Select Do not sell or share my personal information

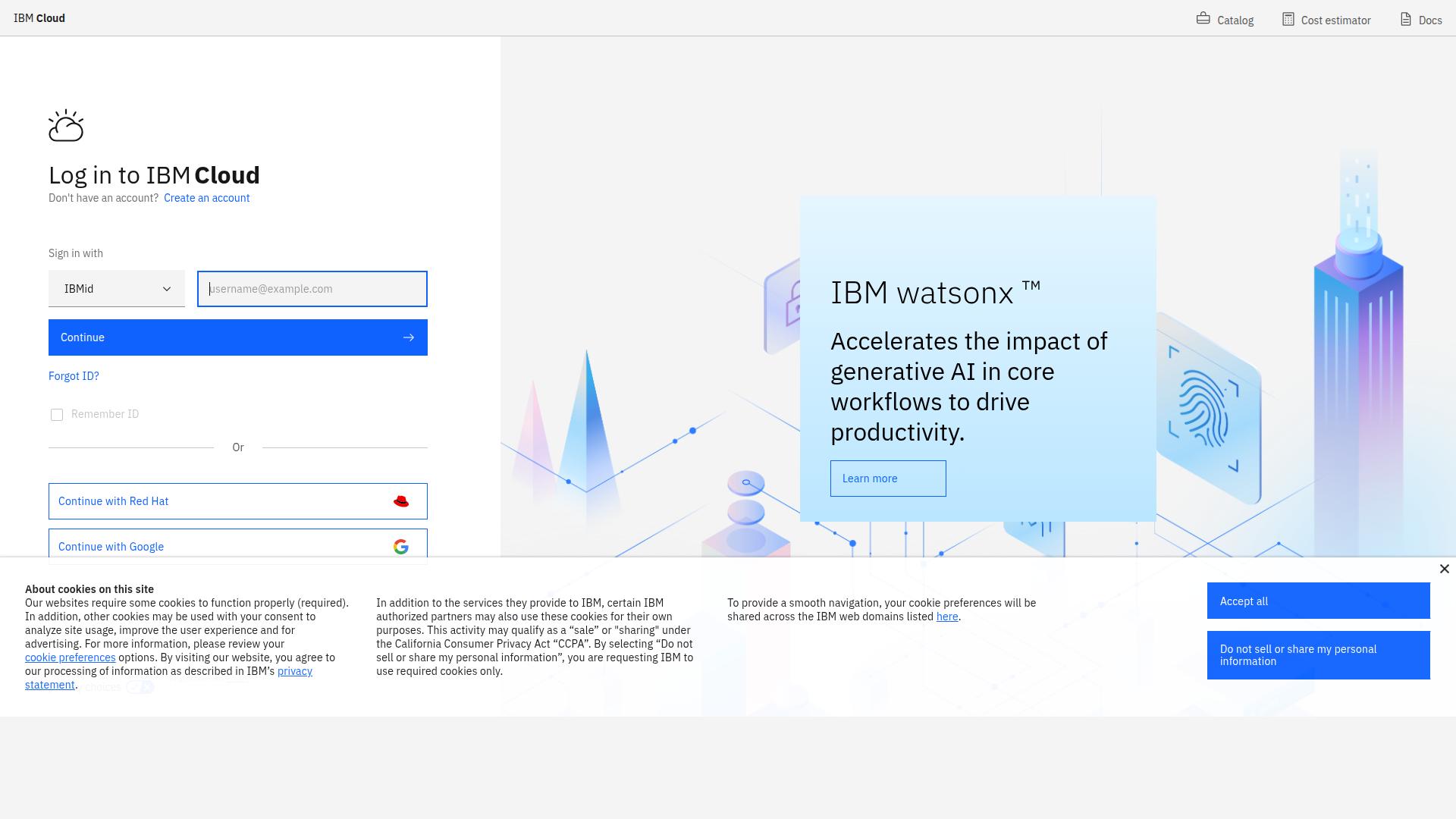point(1319,655)
